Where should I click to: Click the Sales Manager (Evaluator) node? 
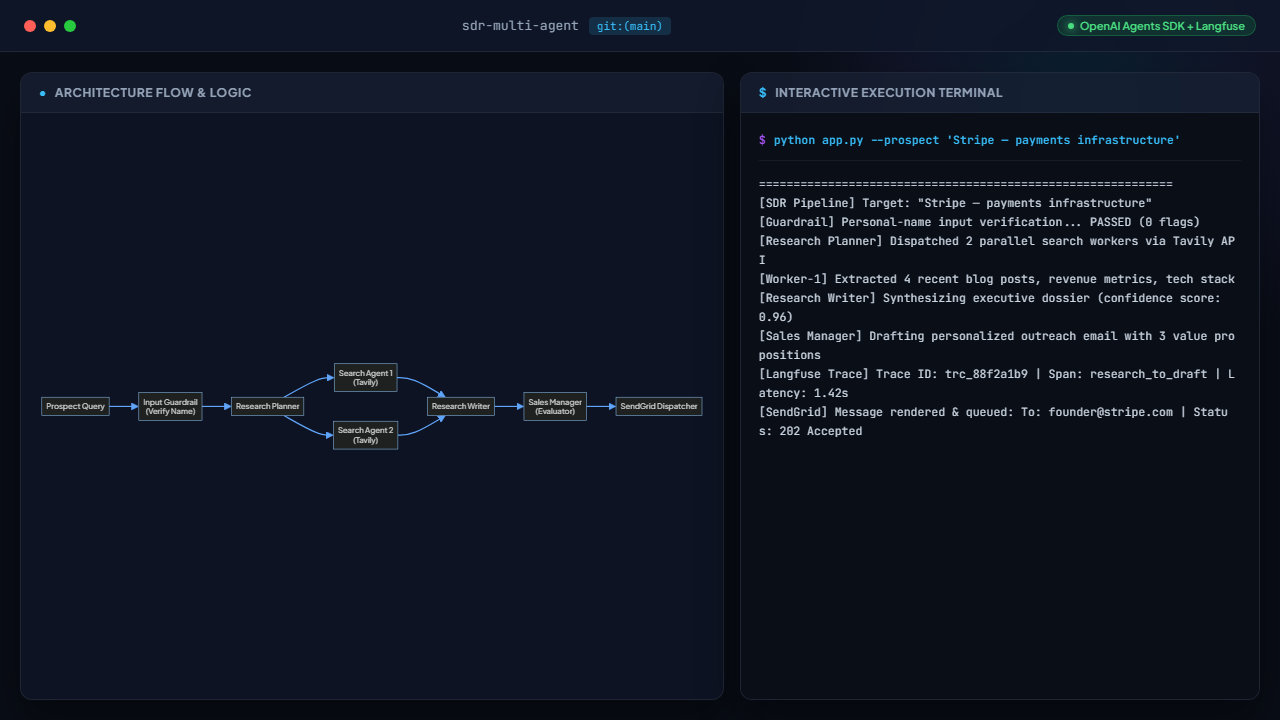point(555,407)
